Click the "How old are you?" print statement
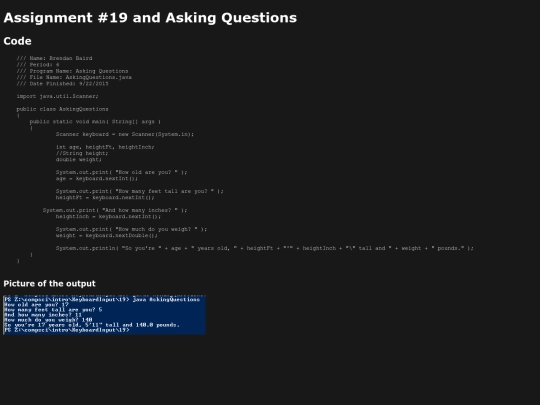This screenshot has width=540, height=405. point(121,172)
